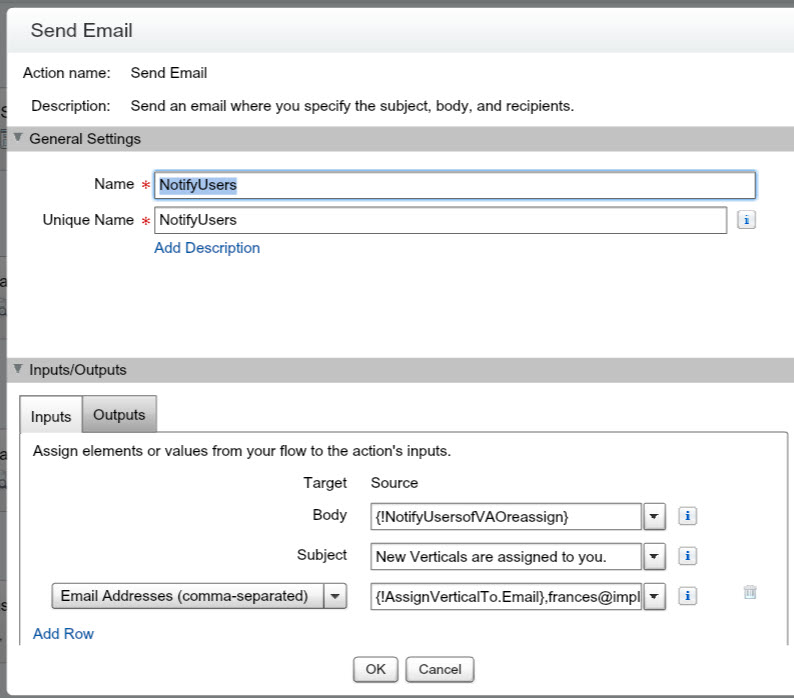Click the info icon for Body row

[687, 516]
